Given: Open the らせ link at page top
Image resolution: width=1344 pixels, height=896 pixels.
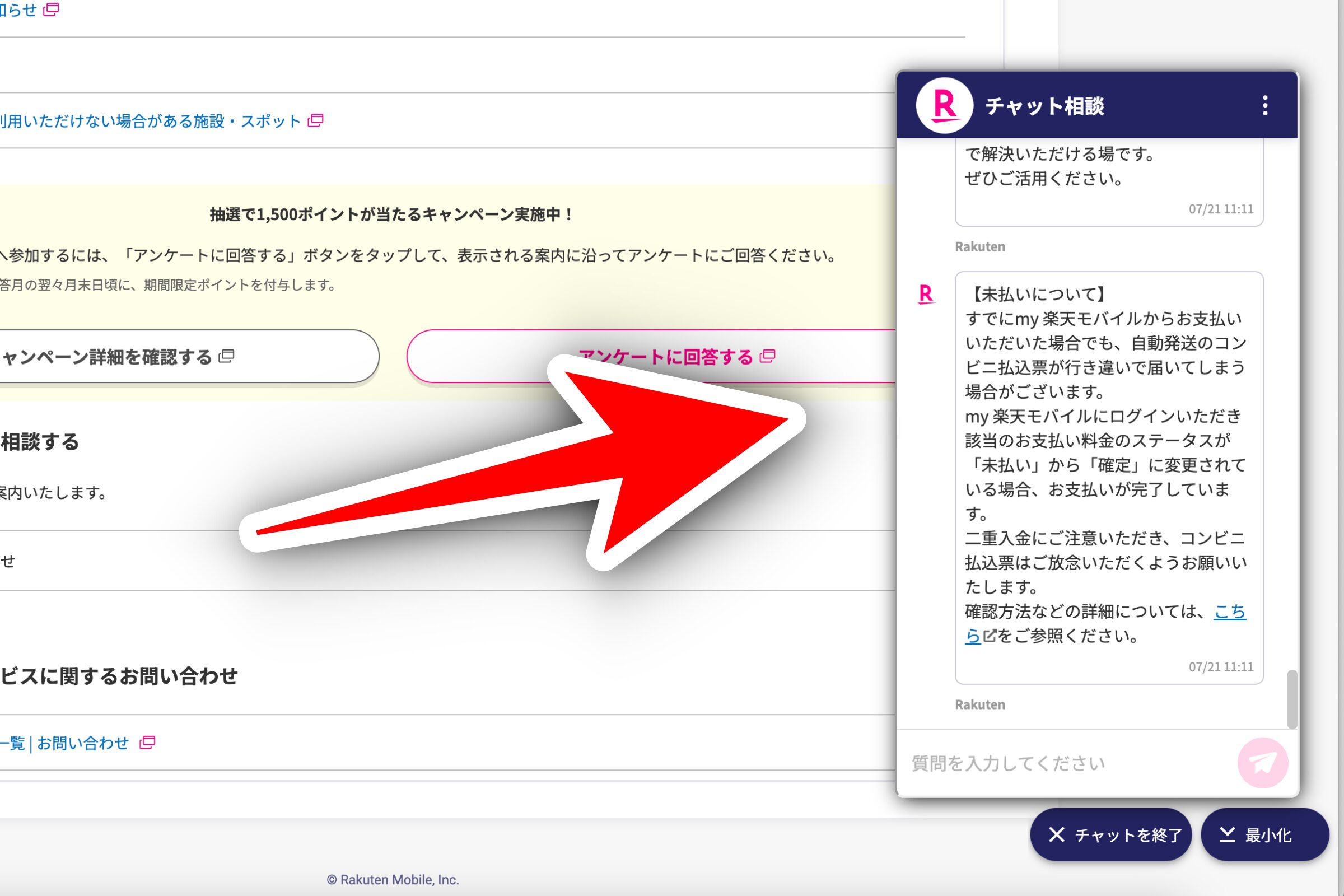Looking at the screenshot, I should 18,9.
